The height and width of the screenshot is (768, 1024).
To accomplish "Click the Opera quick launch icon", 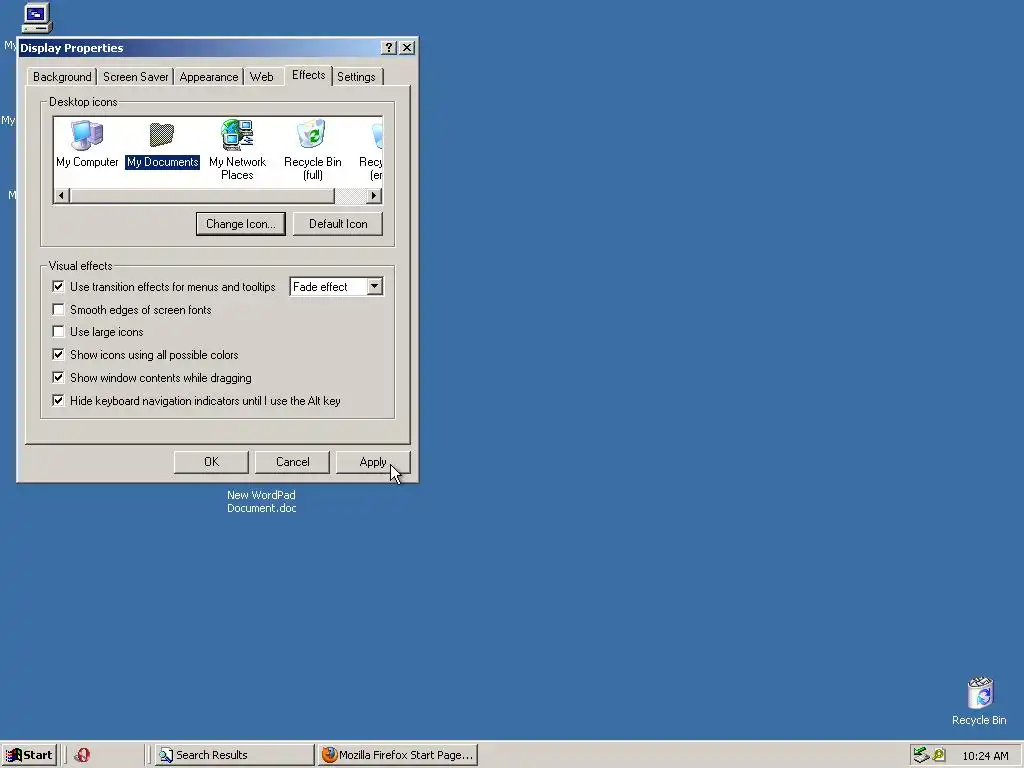I will pos(82,755).
